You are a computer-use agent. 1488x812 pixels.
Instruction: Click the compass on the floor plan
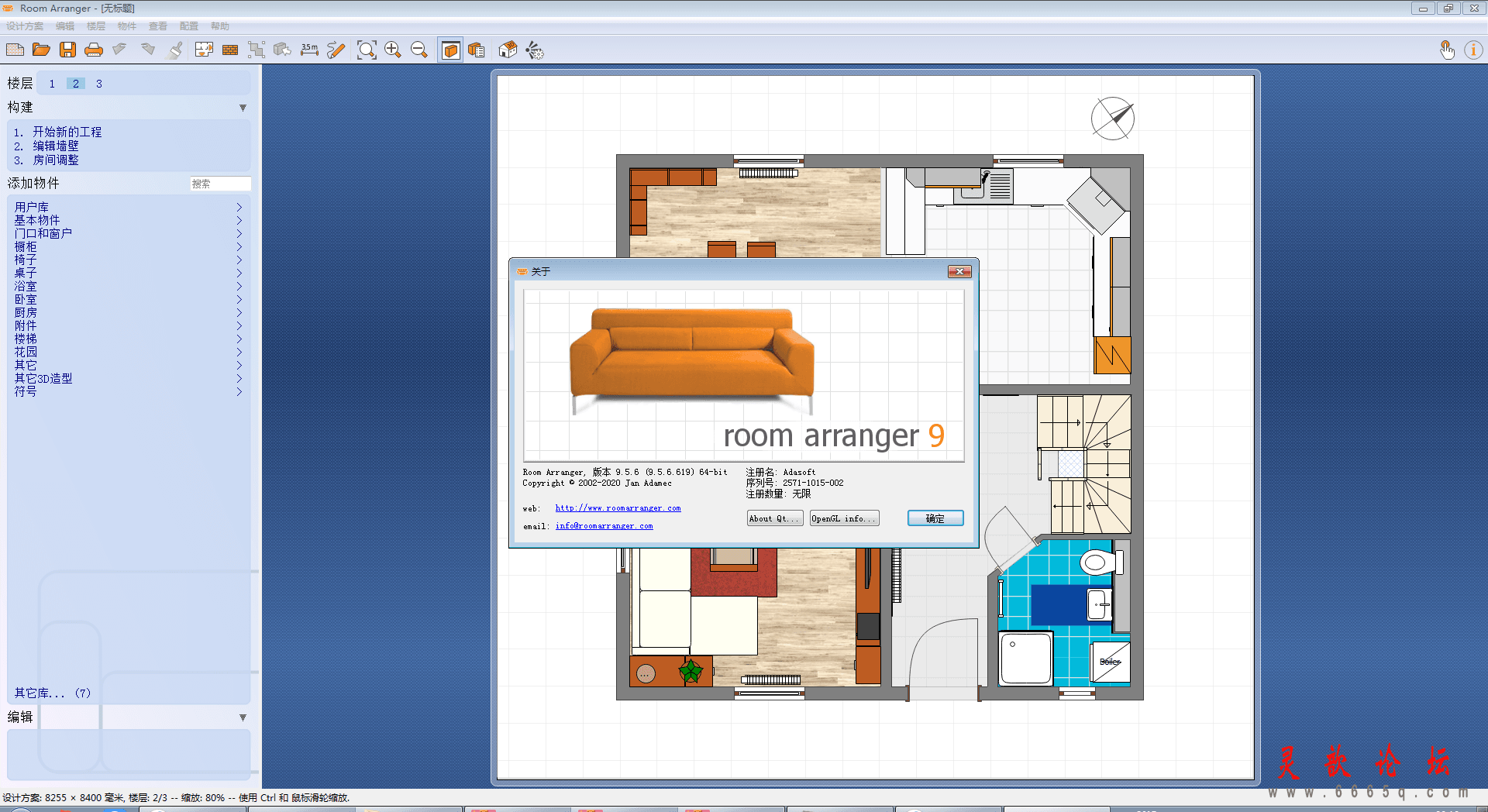point(1113,119)
